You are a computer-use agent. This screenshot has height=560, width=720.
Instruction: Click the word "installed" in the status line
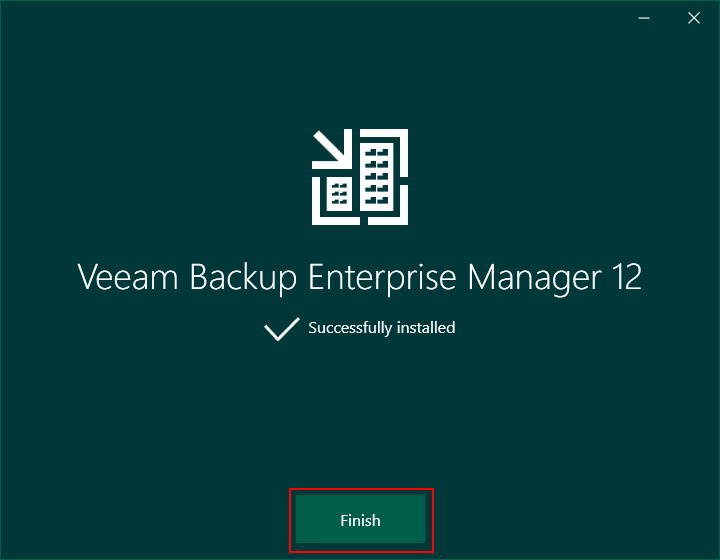pos(426,328)
